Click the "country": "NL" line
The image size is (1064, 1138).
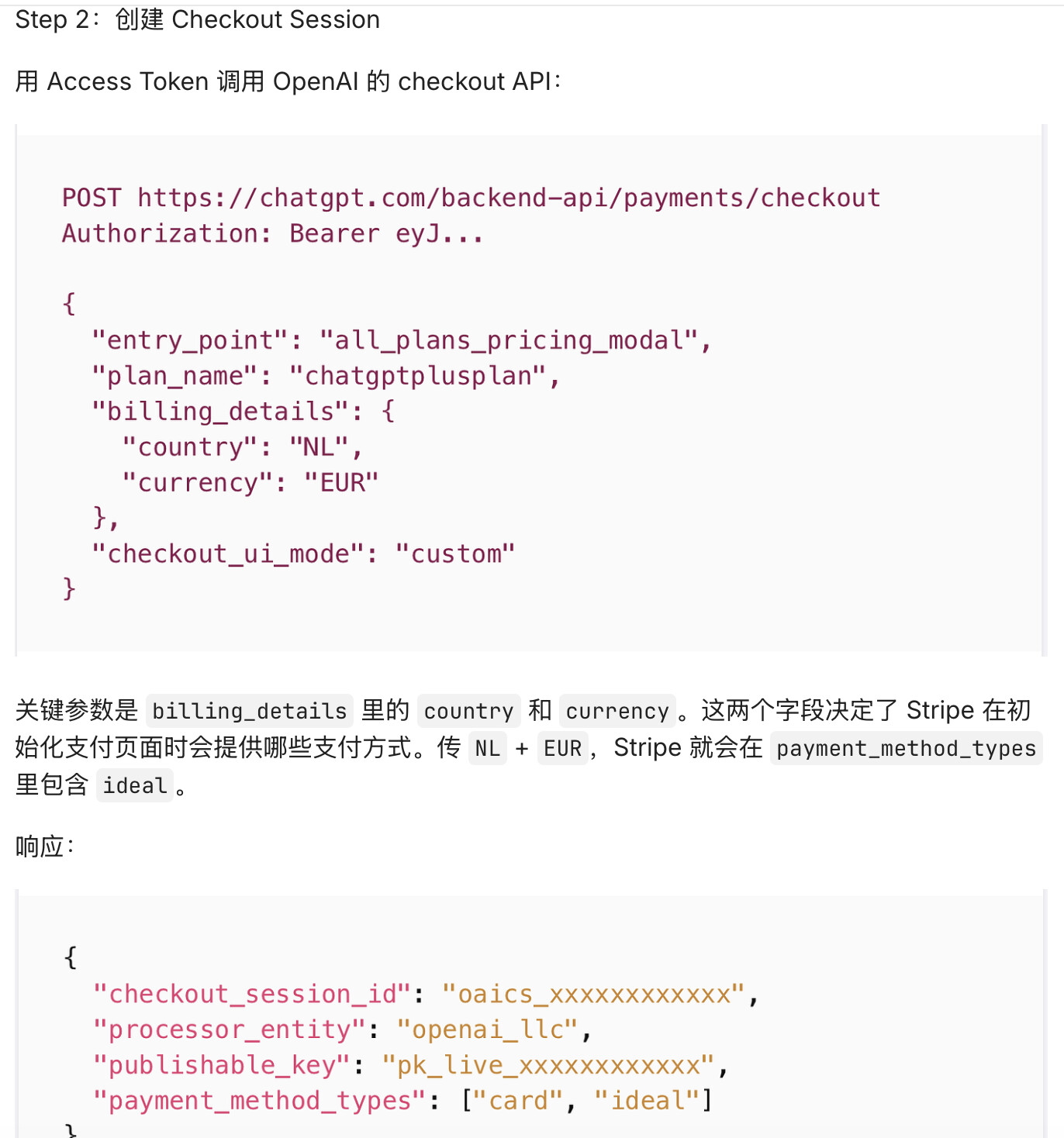tap(243, 447)
